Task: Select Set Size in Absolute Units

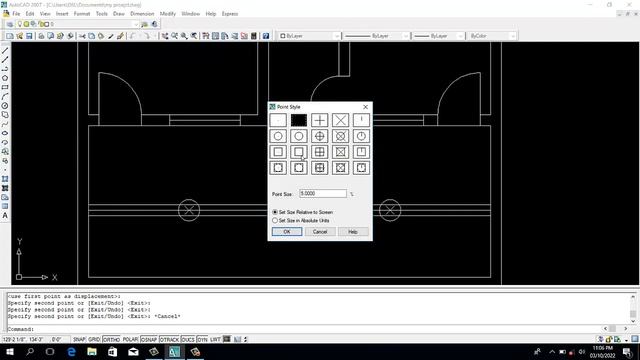Action: 301,220
